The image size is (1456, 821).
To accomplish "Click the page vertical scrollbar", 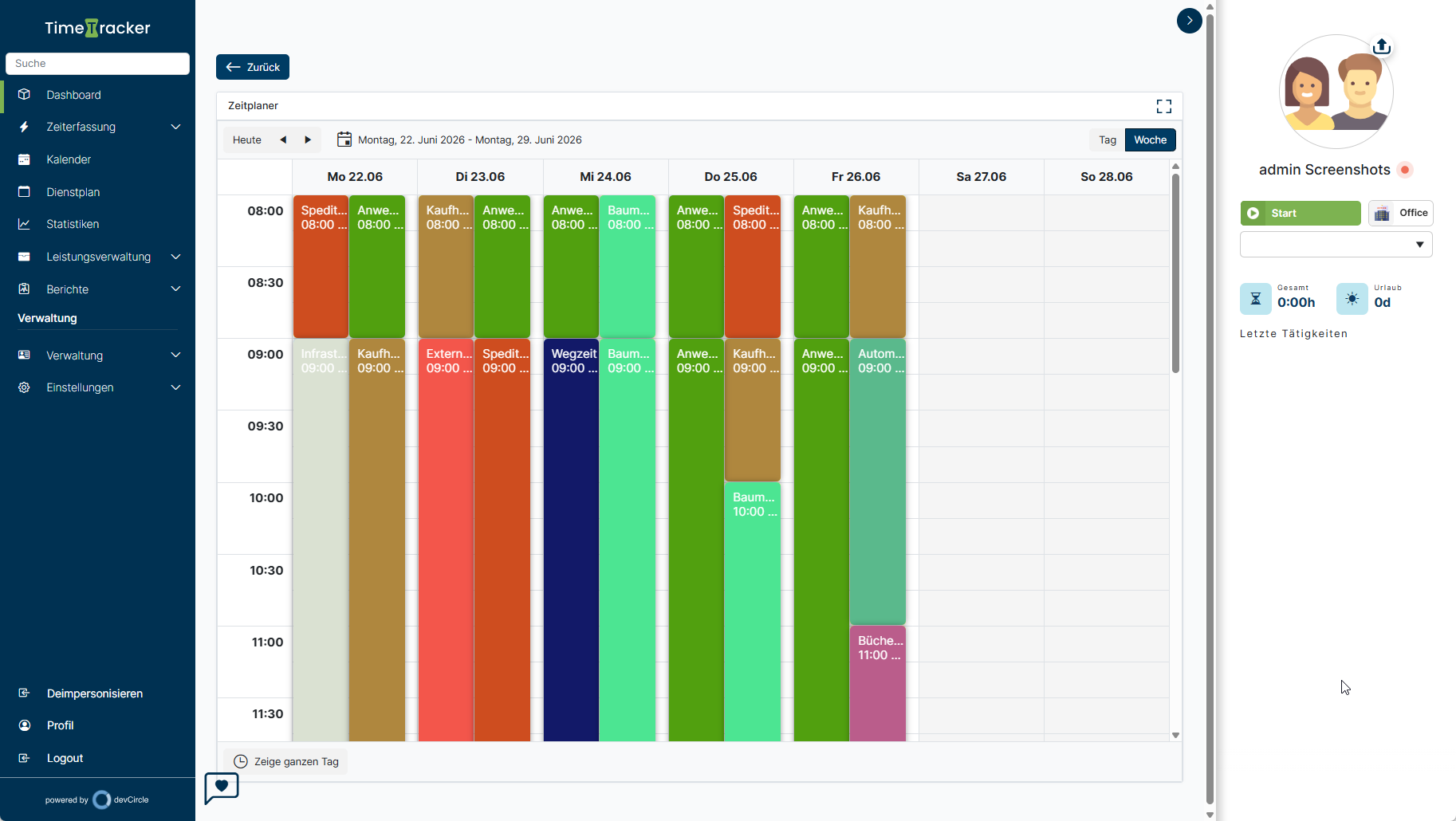I will coord(1210,408).
